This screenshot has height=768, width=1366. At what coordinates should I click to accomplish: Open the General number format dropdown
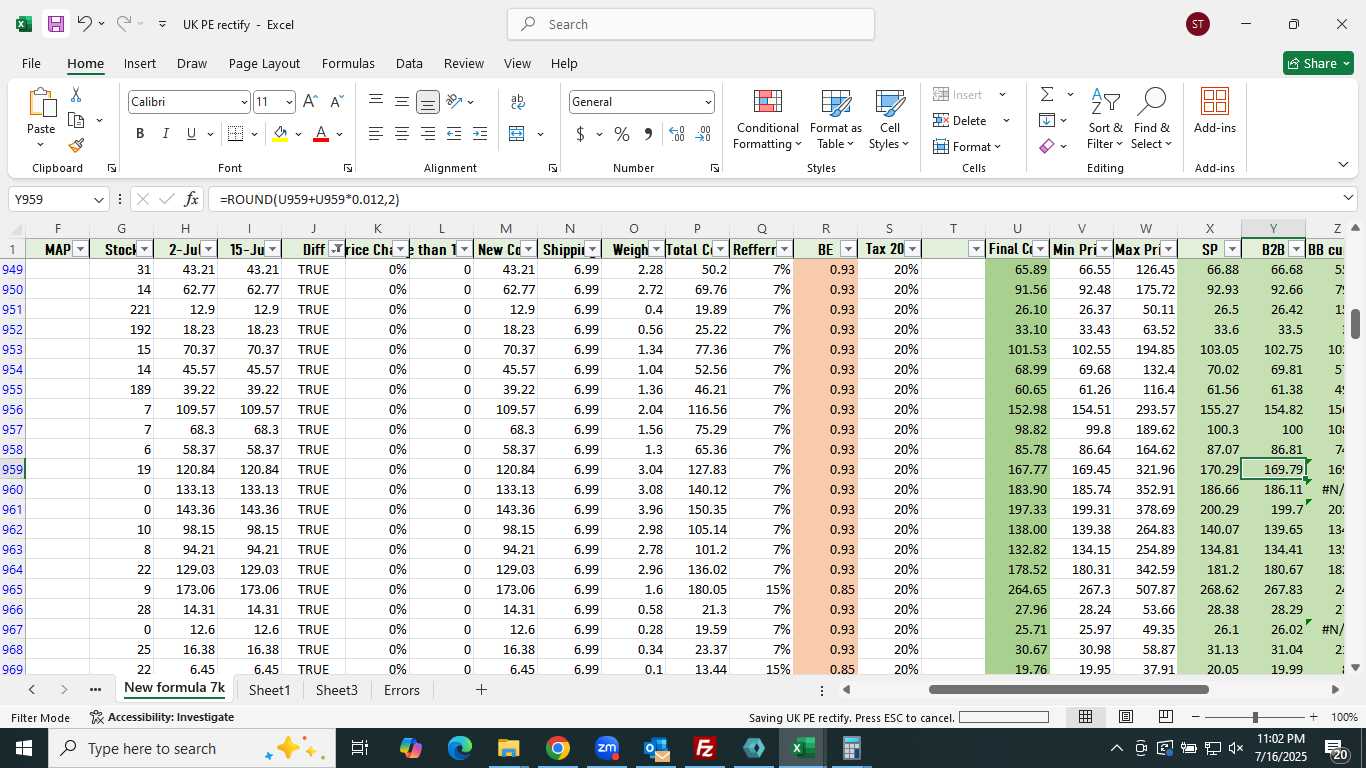point(708,102)
